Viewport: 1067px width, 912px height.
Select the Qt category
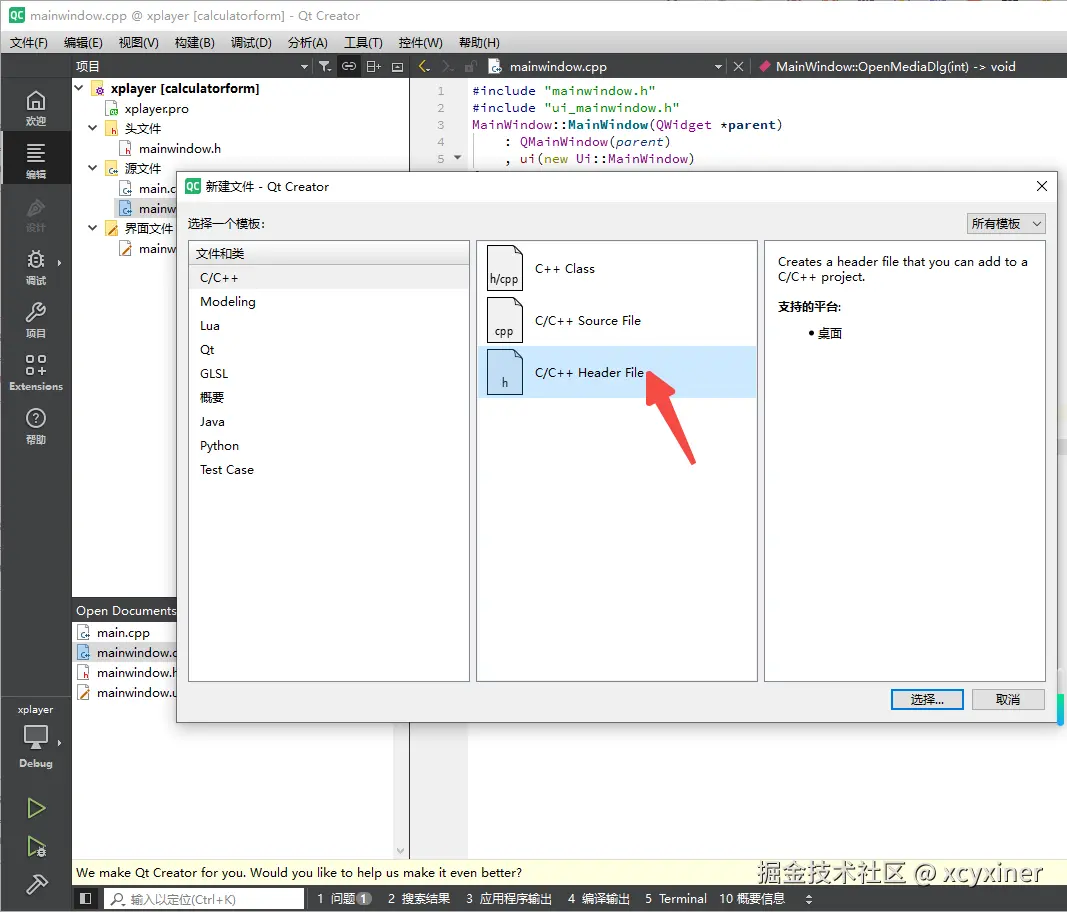pos(329,349)
